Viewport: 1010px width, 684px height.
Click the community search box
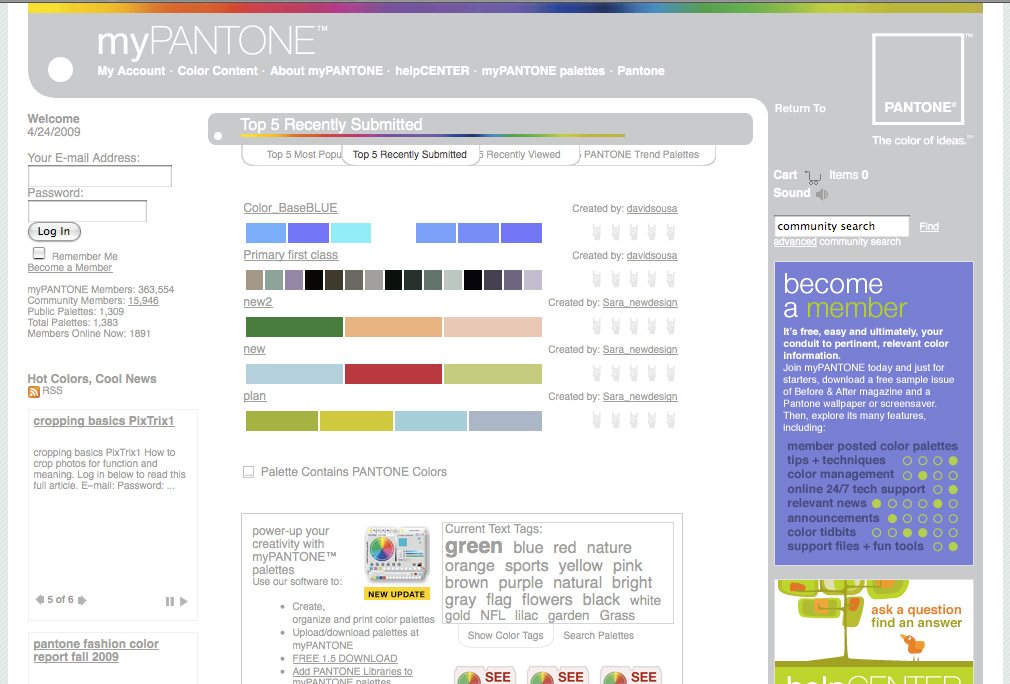(x=842, y=226)
